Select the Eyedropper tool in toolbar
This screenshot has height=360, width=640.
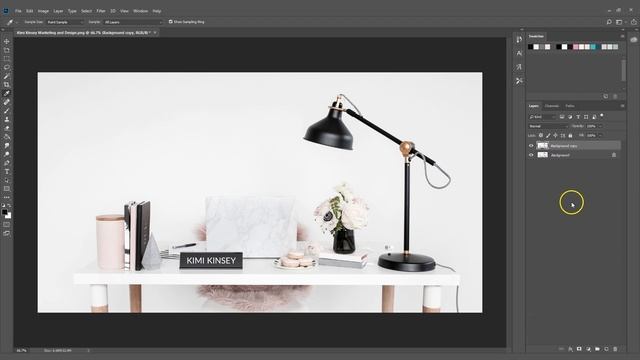click(x=7, y=93)
